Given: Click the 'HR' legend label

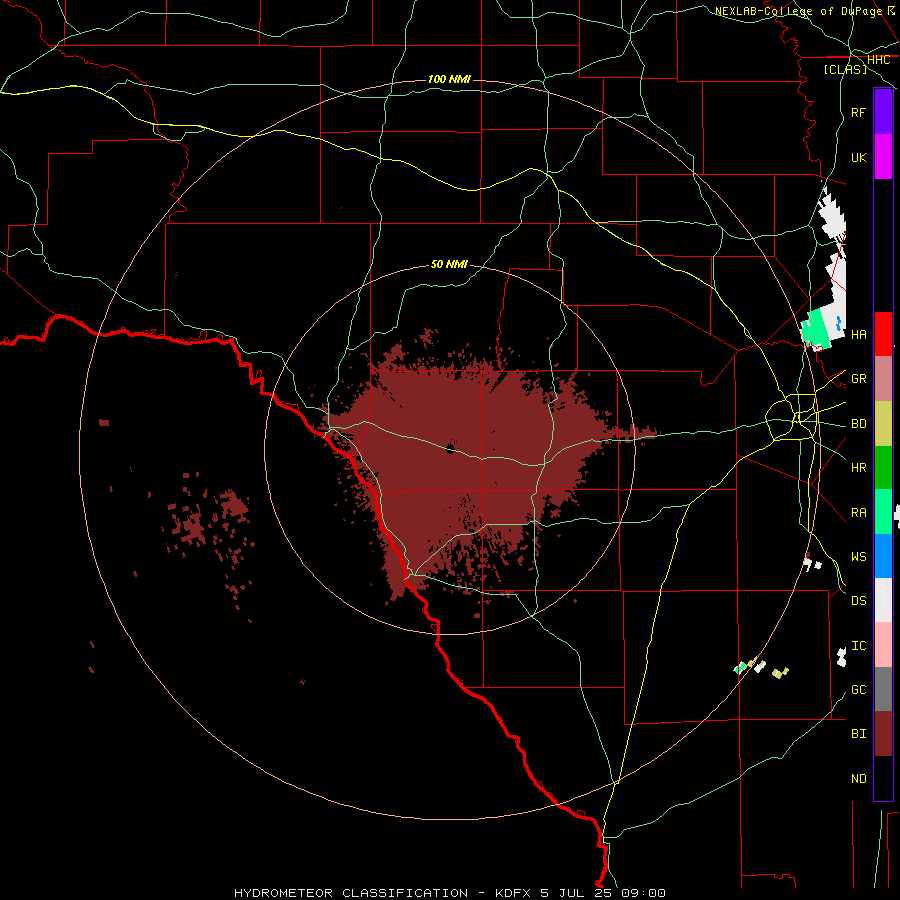Looking at the screenshot, I should (858, 468).
